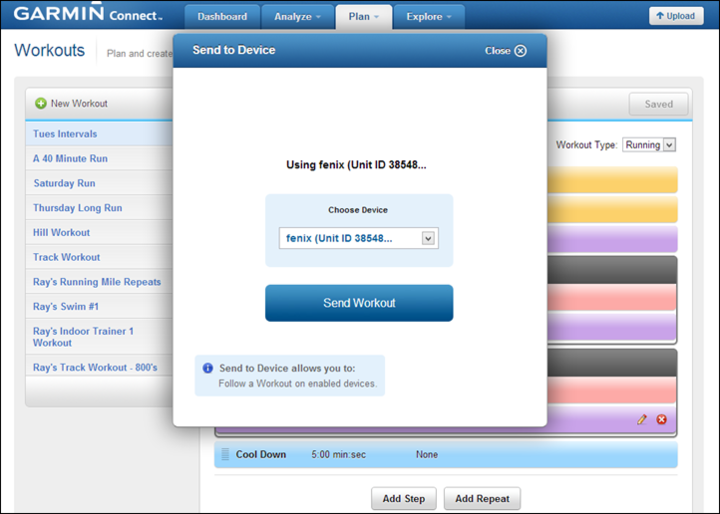Open the Explore tab
This screenshot has width=720, height=514.
pos(429,17)
